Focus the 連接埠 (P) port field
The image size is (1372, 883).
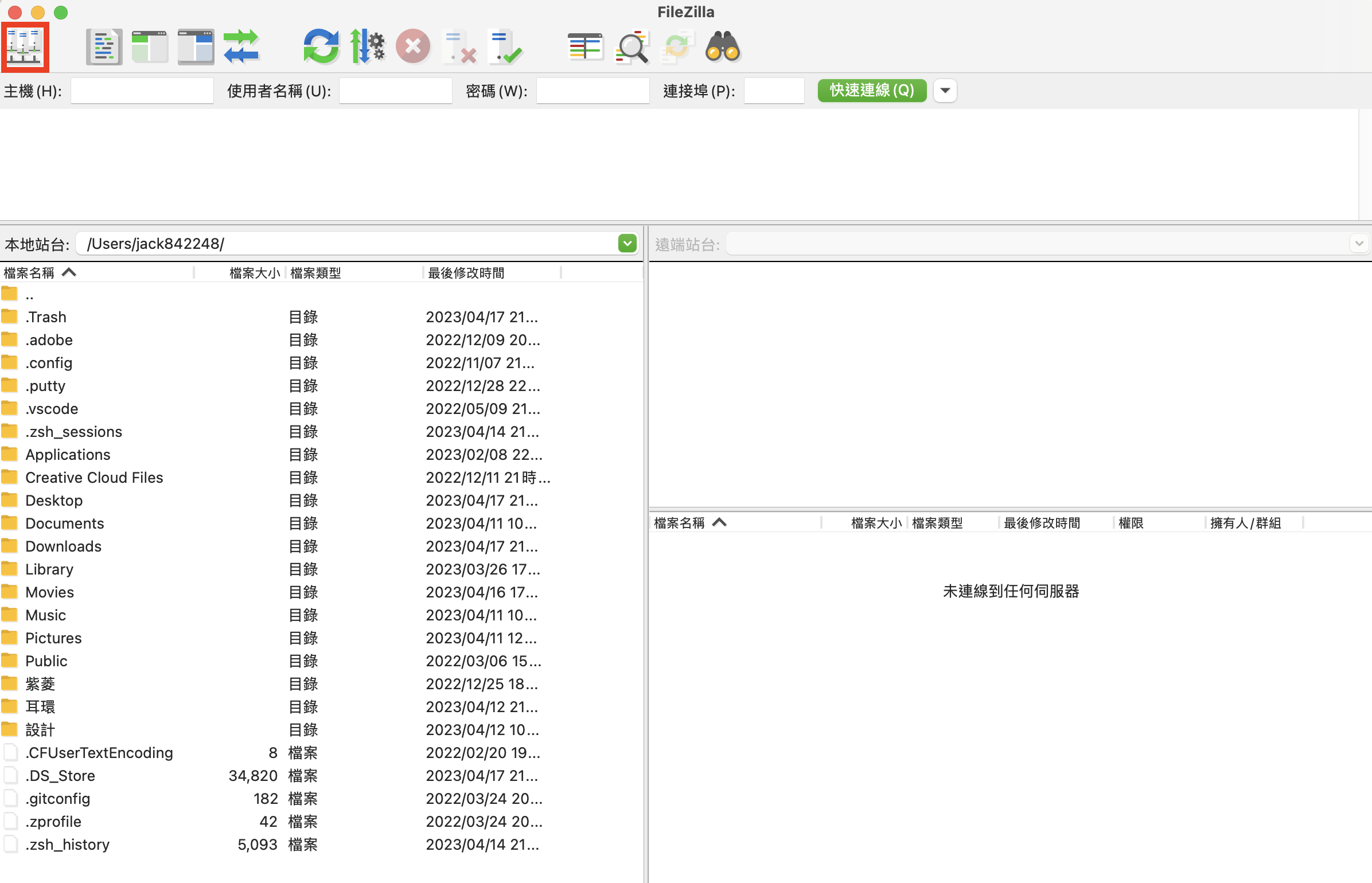tap(774, 91)
